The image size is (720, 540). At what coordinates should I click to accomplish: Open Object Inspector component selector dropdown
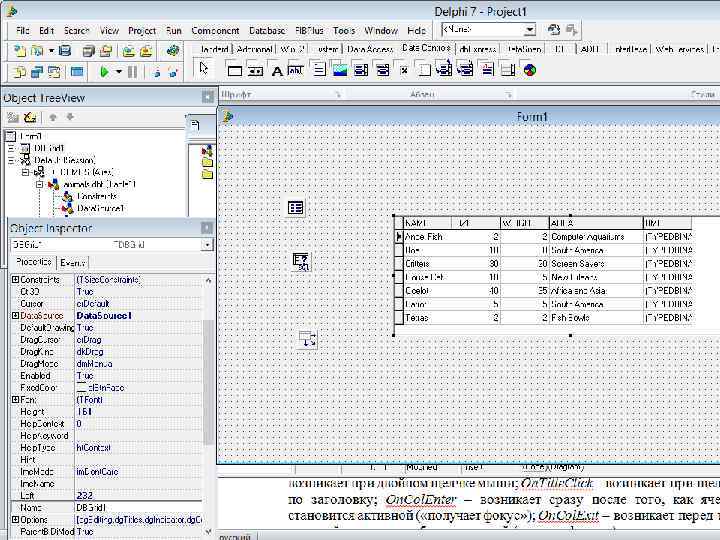coord(208,245)
